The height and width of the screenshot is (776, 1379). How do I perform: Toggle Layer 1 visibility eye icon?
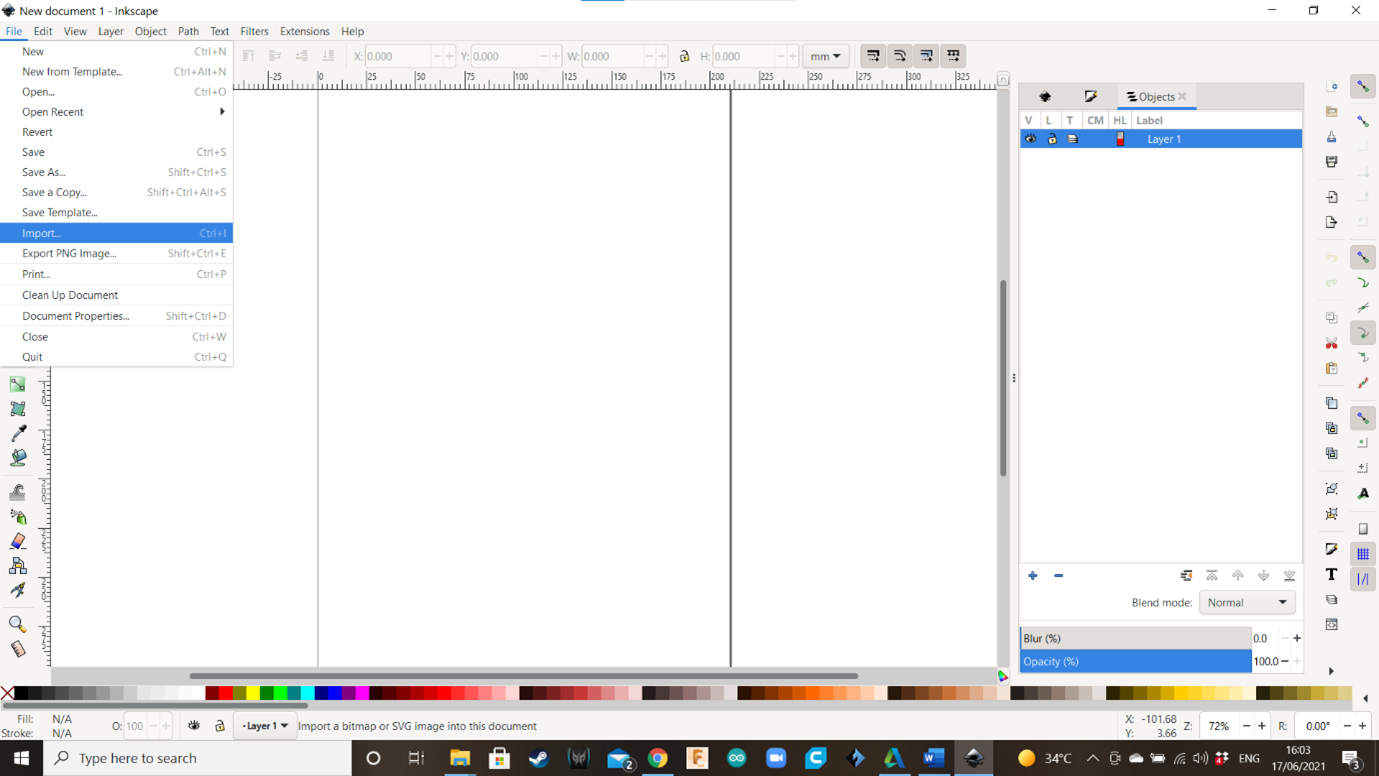pos(1030,139)
